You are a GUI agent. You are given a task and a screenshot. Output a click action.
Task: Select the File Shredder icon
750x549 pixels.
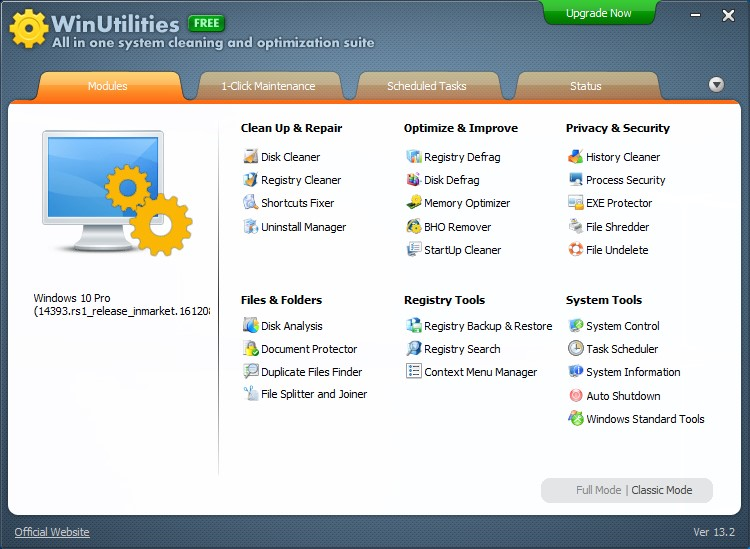pos(576,227)
